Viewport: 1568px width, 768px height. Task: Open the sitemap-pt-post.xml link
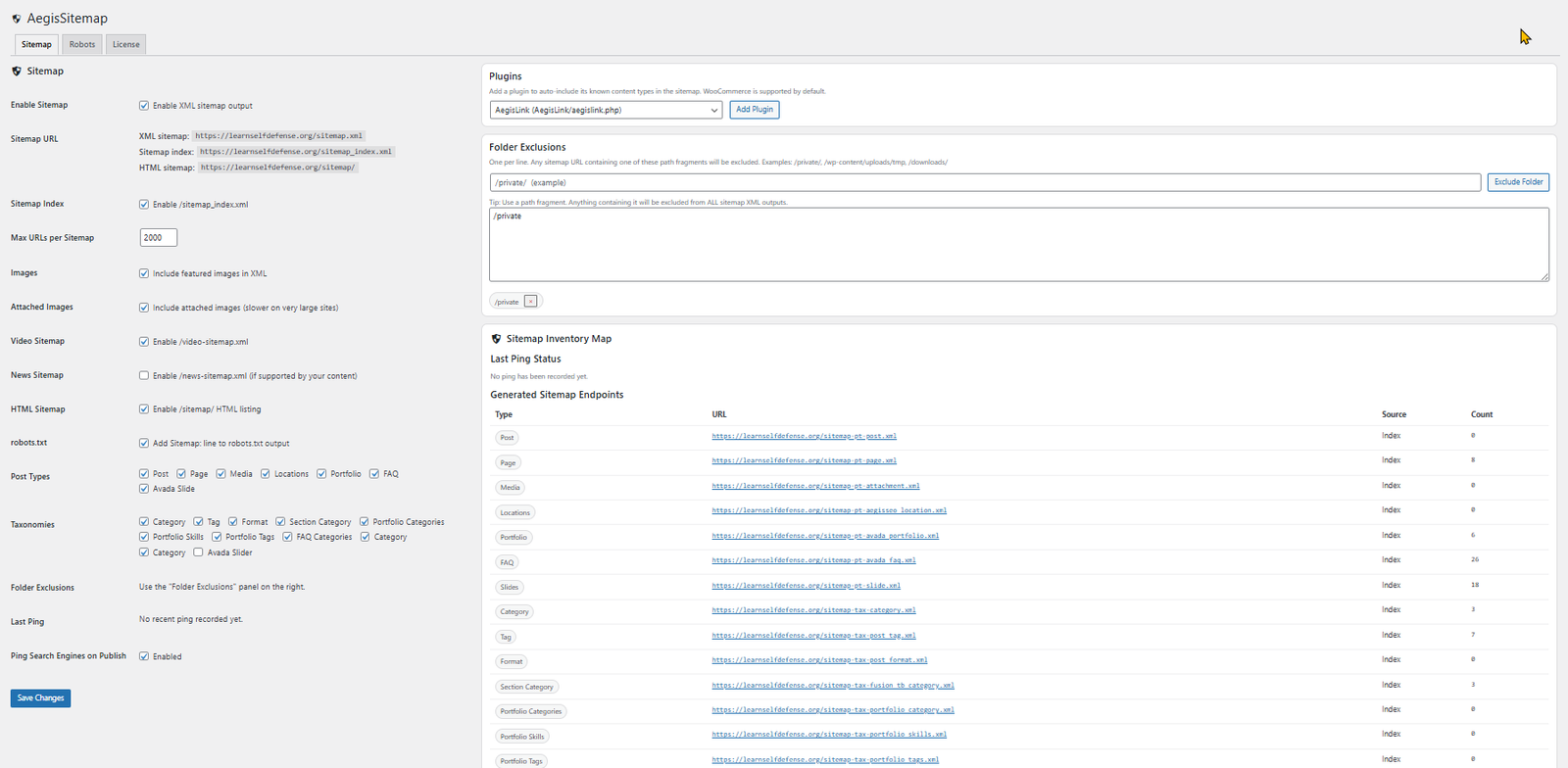[804, 436]
